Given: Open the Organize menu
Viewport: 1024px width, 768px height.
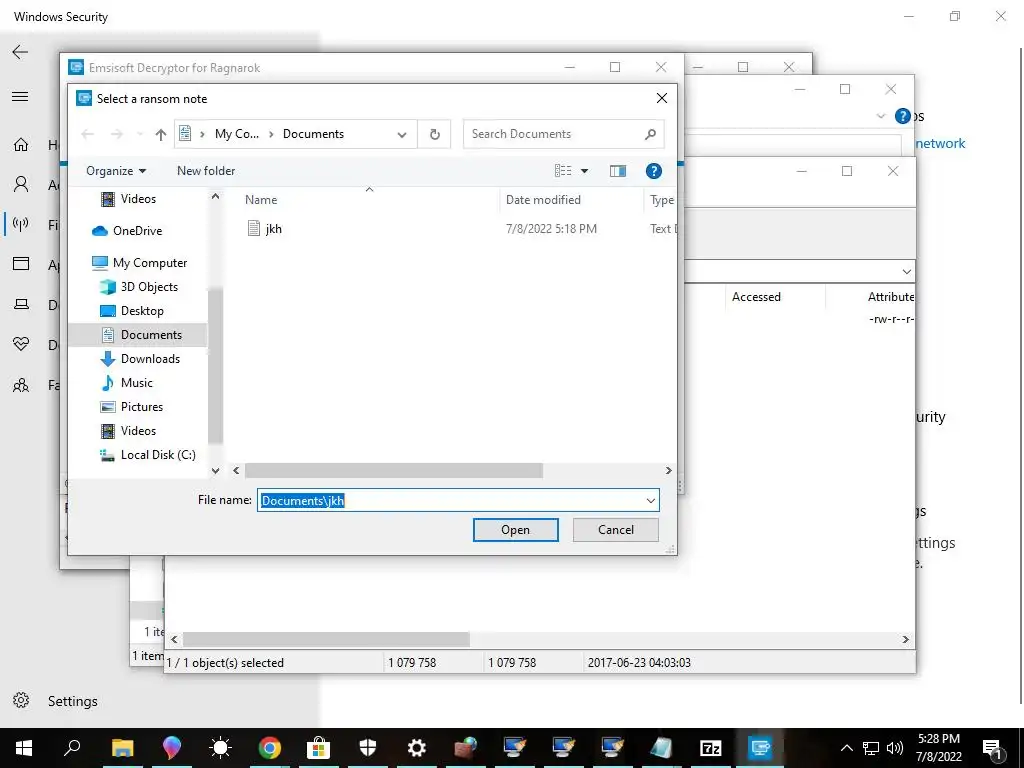Looking at the screenshot, I should (x=116, y=170).
